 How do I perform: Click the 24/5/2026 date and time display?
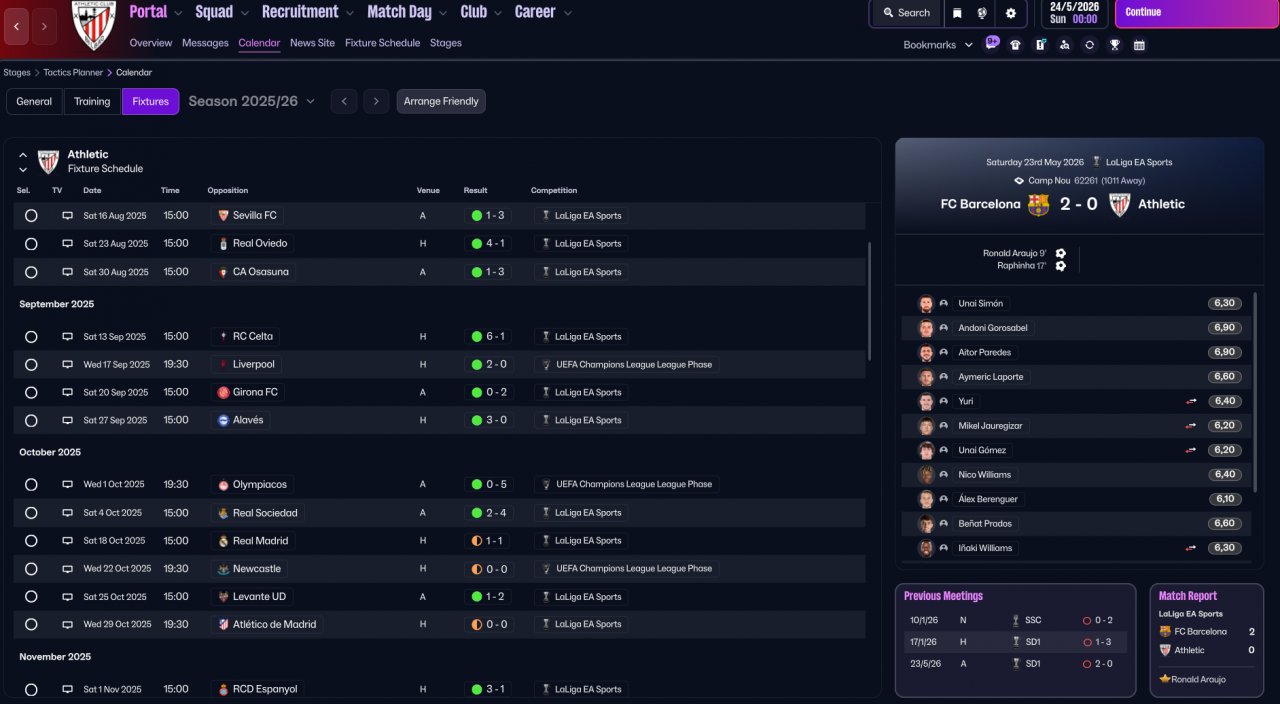pos(1075,13)
